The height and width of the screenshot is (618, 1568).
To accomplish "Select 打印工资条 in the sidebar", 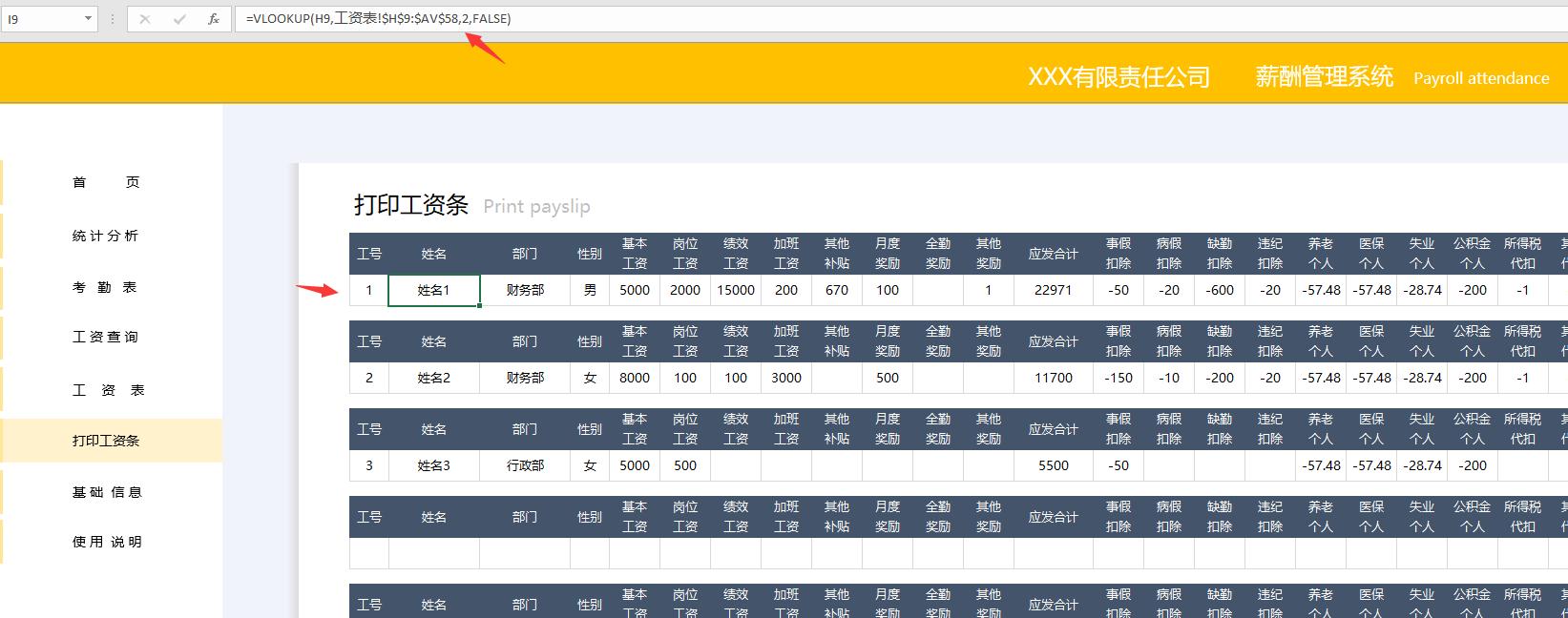I will point(112,441).
